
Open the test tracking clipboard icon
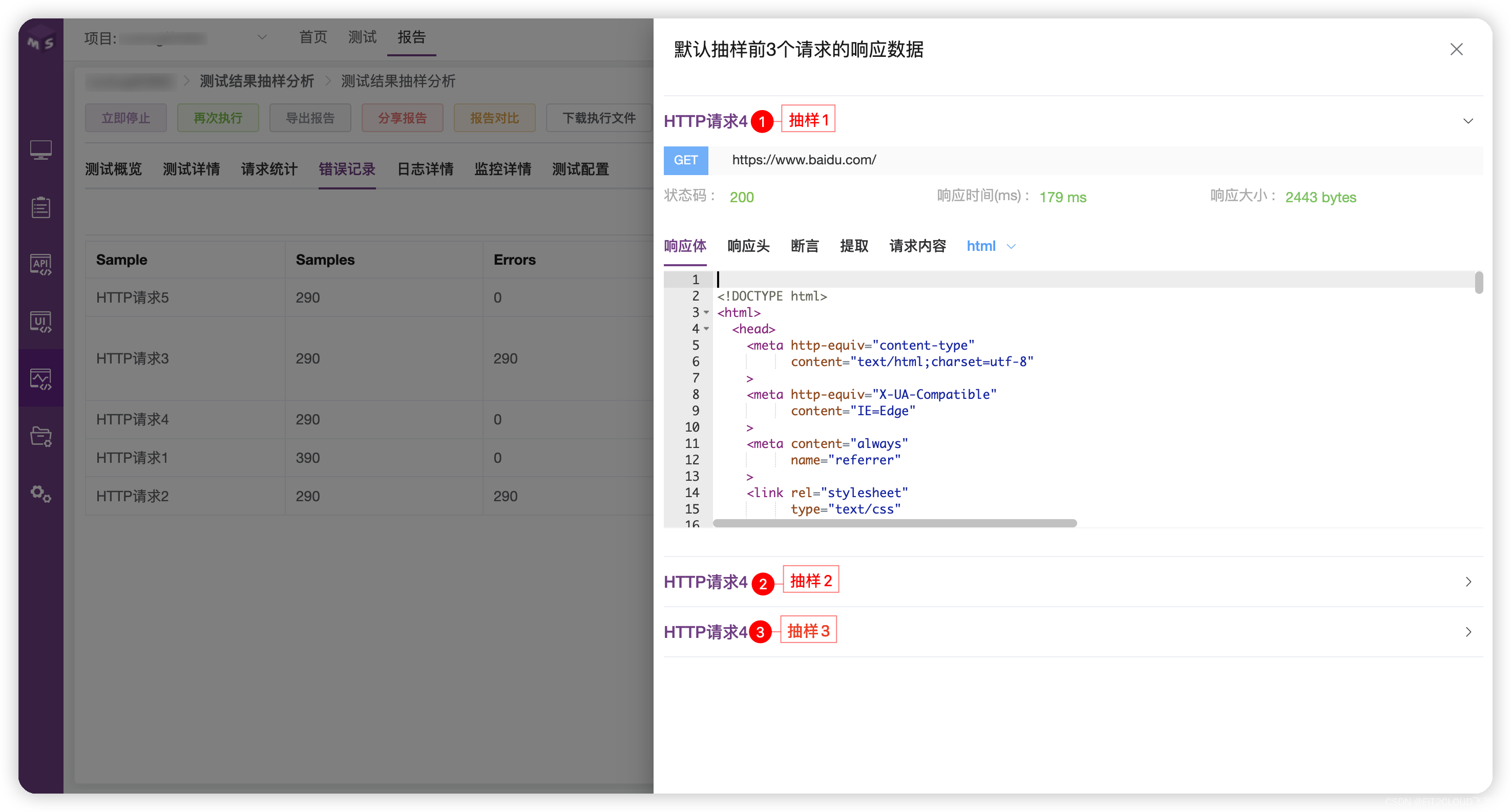pos(40,207)
